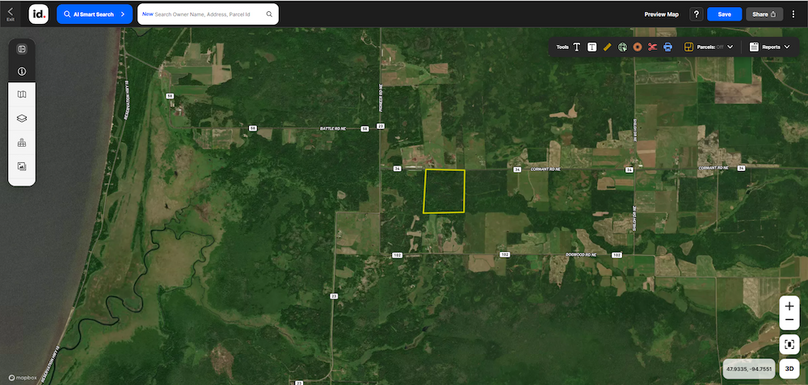The image size is (808, 385).
Task: Open the three-dot more options menu
Action: 793,14
